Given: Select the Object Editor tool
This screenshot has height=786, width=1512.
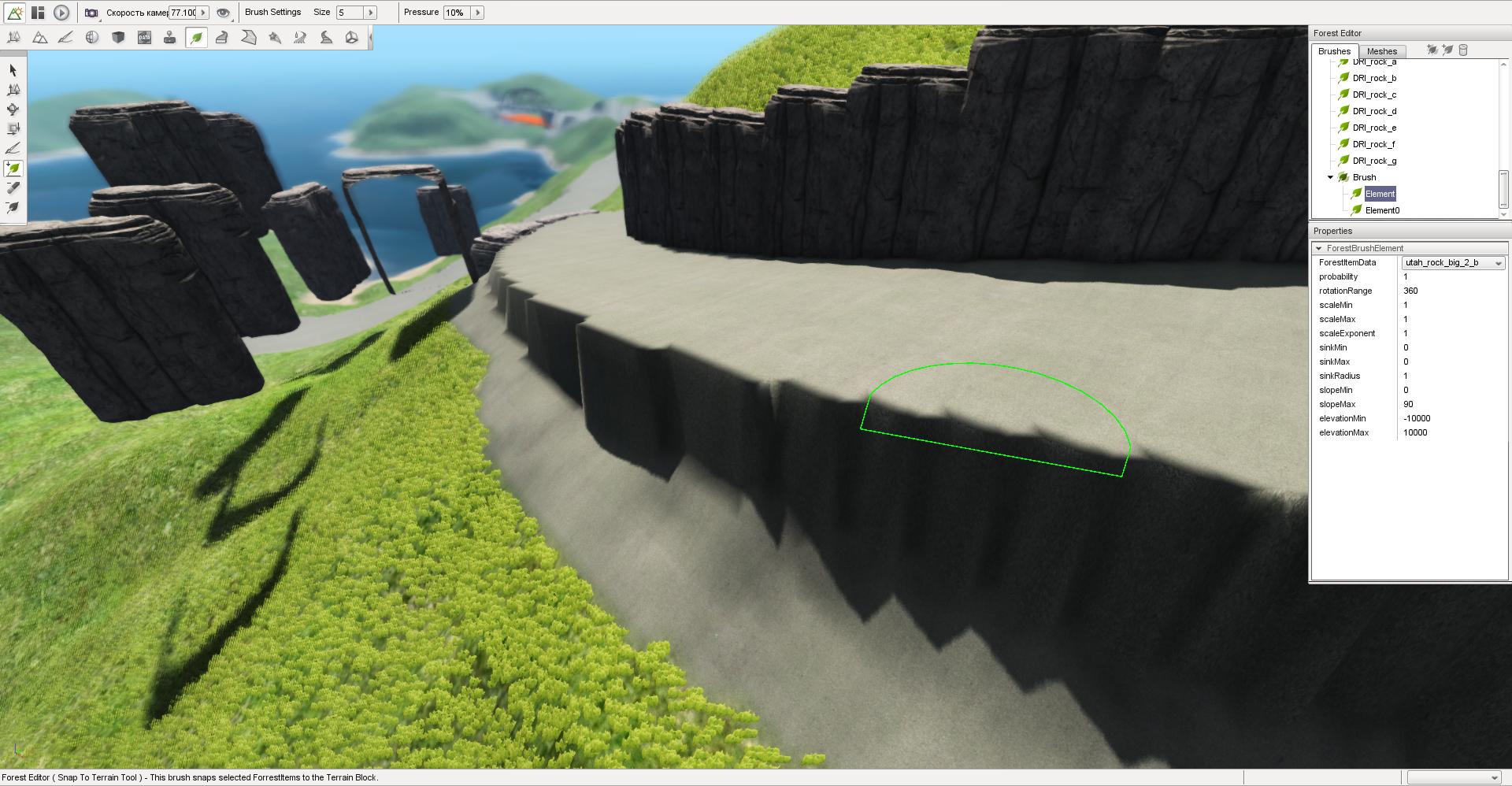Looking at the screenshot, I should [13, 37].
